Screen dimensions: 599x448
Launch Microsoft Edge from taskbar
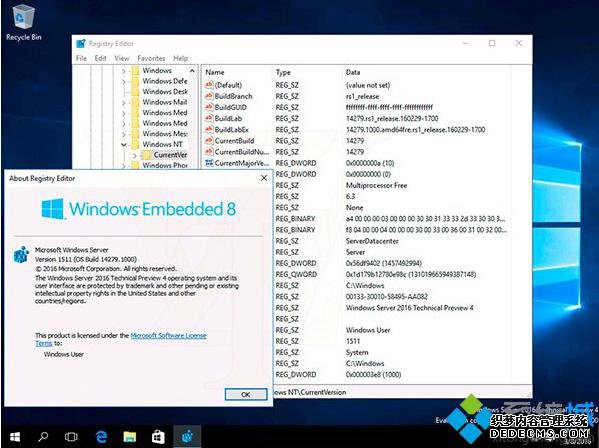101,437
